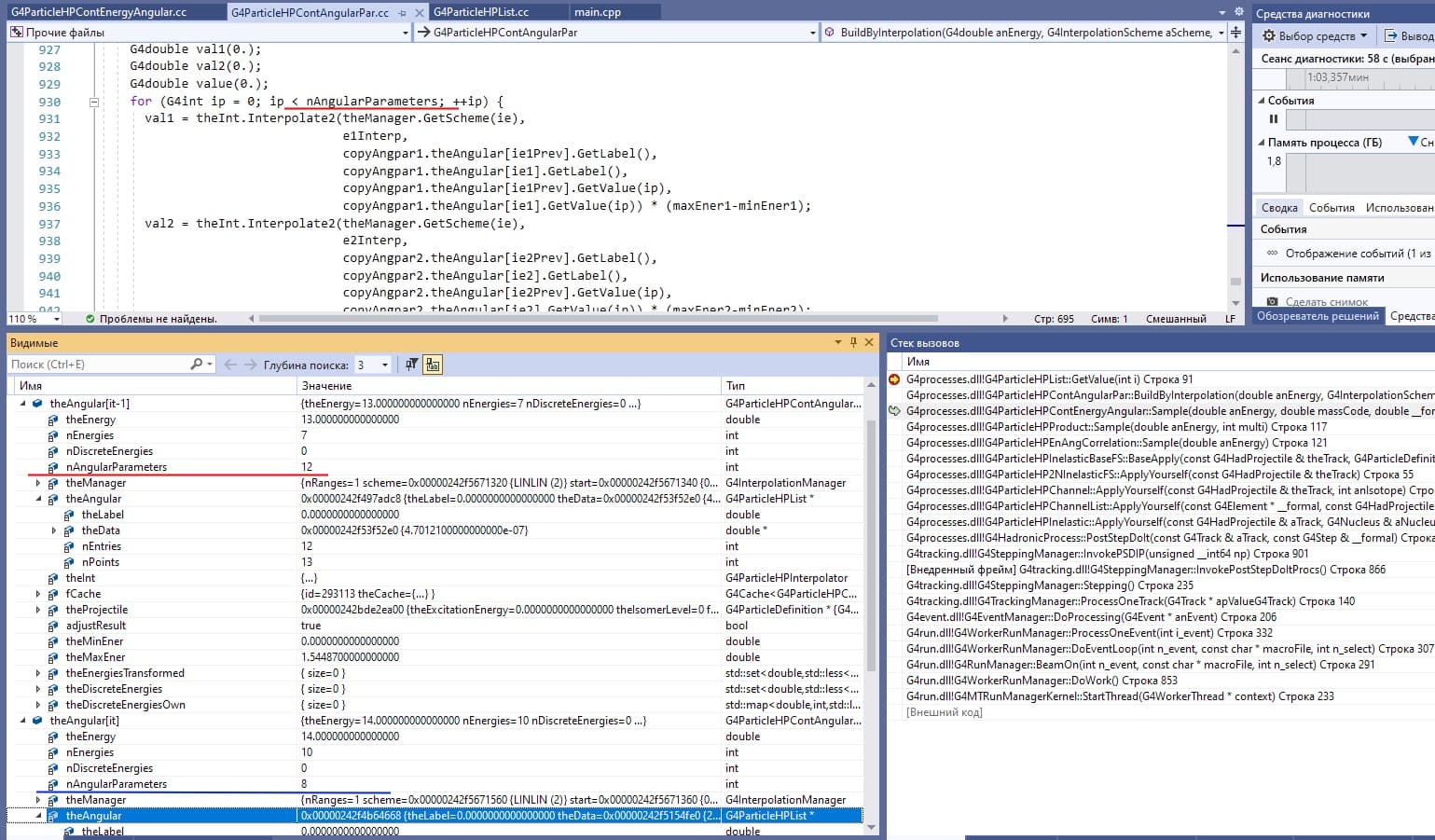Click the green arrow icon in call stack
Image resolution: width=1435 pixels, height=840 pixels.
[895, 411]
